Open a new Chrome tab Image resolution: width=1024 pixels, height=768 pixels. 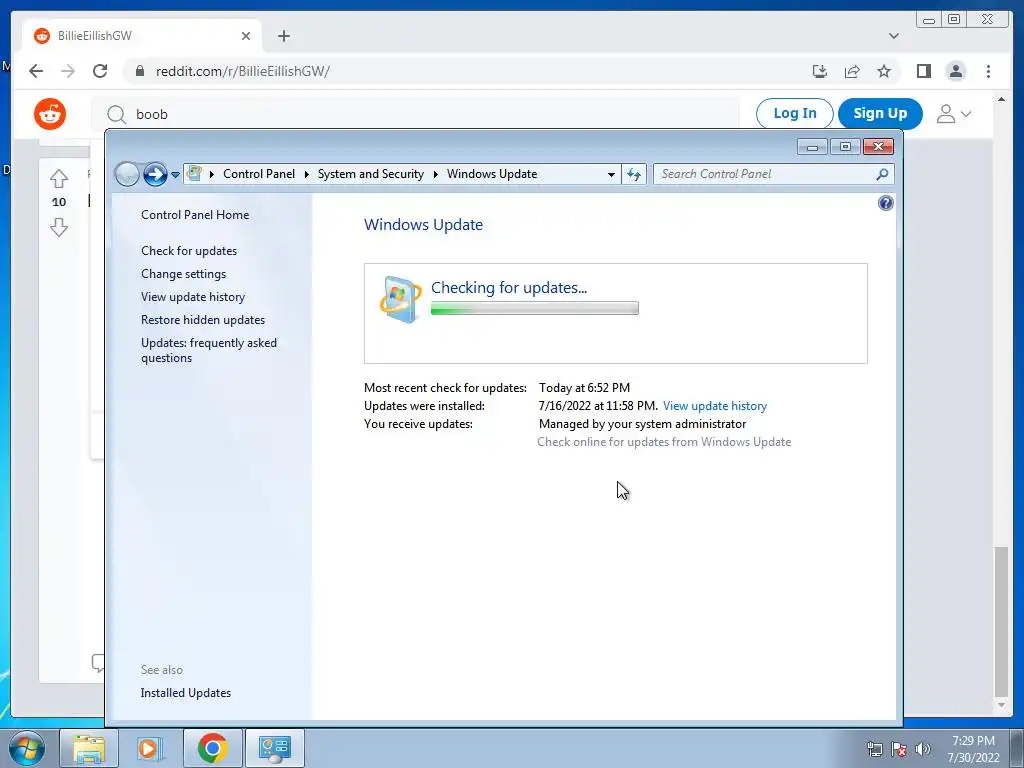283,36
